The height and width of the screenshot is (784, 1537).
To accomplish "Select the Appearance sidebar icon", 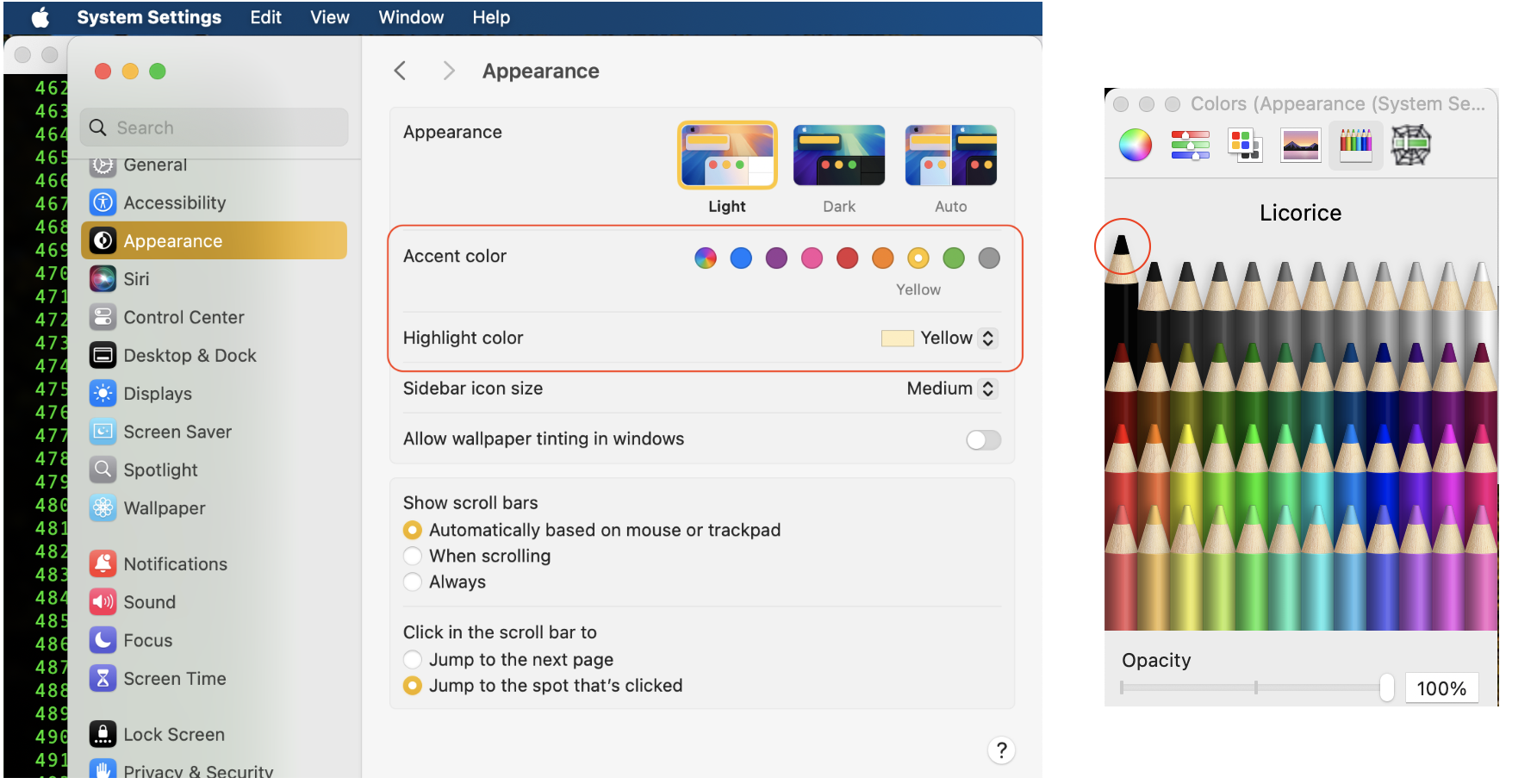I will click(103, 241).
